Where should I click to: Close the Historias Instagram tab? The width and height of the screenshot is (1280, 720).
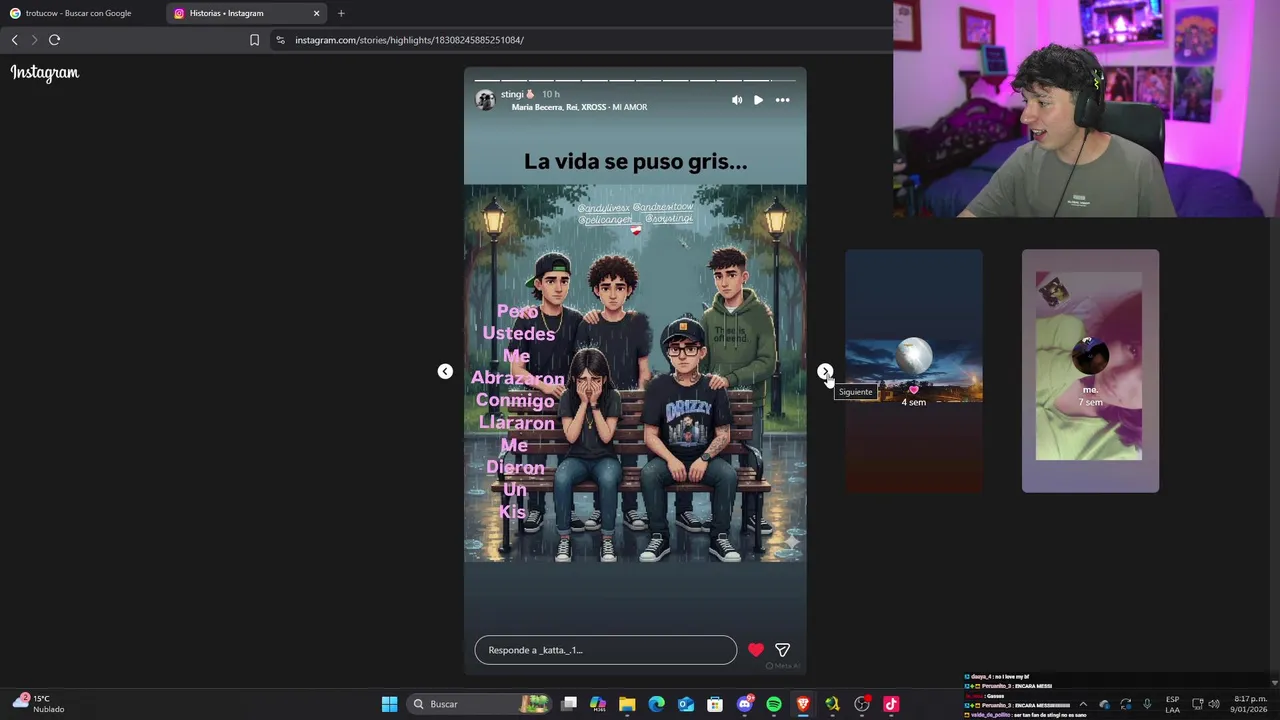(317, 13)
